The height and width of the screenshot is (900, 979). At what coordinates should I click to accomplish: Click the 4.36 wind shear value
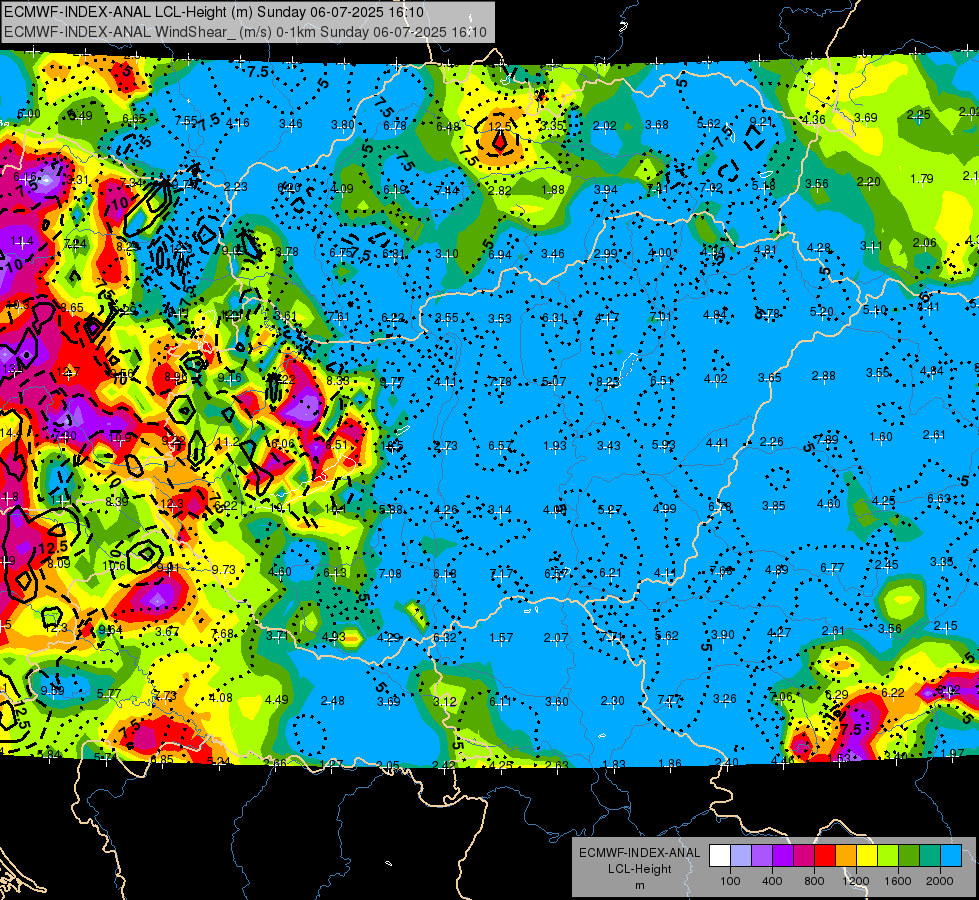pos(814,119)
